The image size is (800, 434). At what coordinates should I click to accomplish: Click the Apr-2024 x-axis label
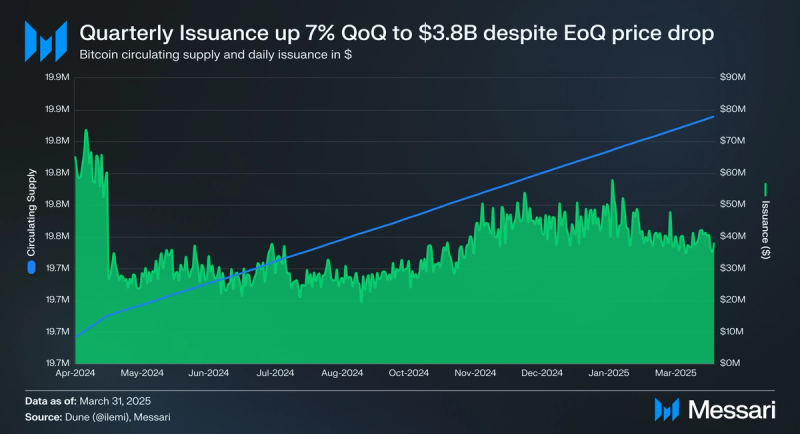pos(75,373)
